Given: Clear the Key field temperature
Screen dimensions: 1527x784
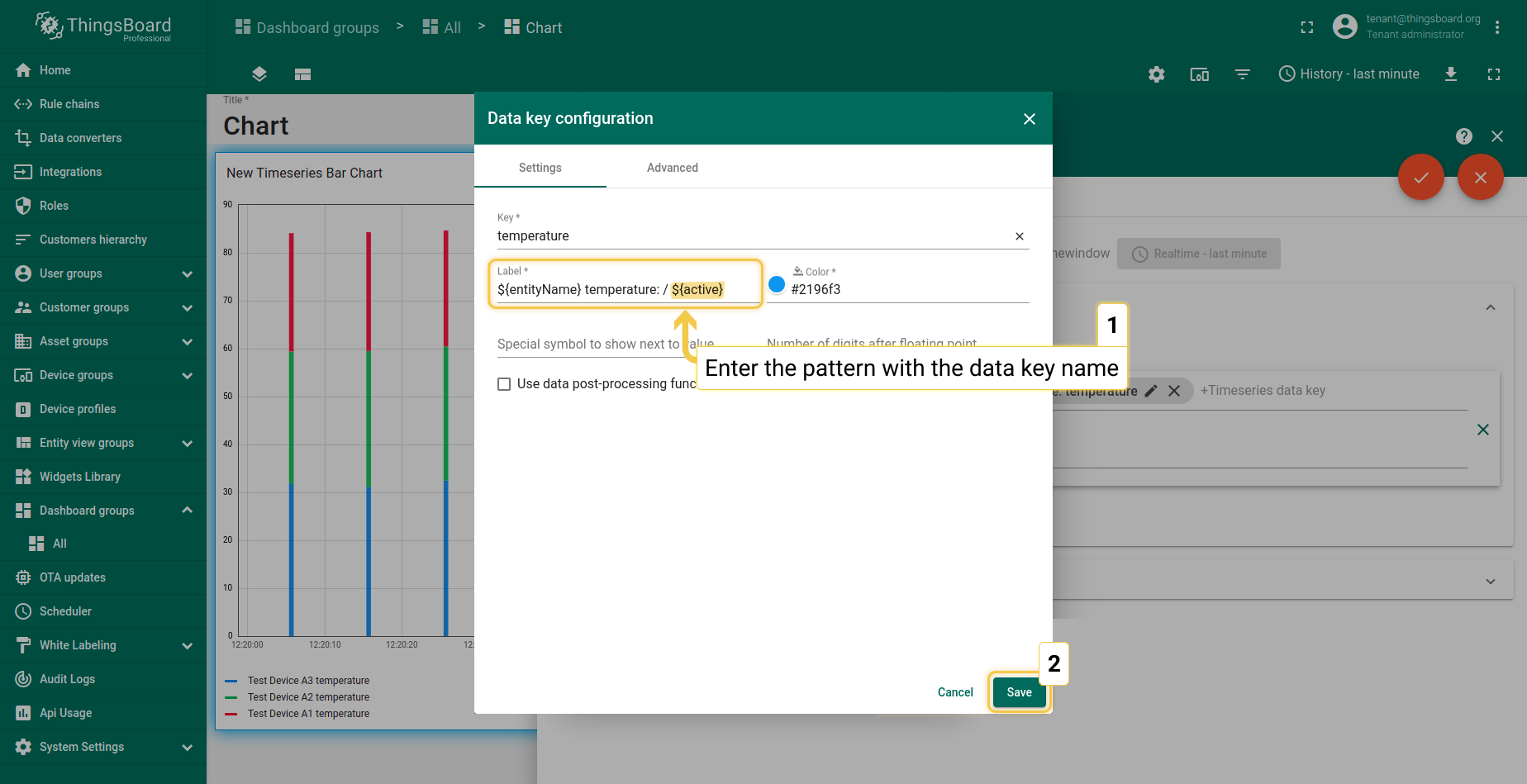Looking at the screenshot, I should click(x=1020, y=236).
